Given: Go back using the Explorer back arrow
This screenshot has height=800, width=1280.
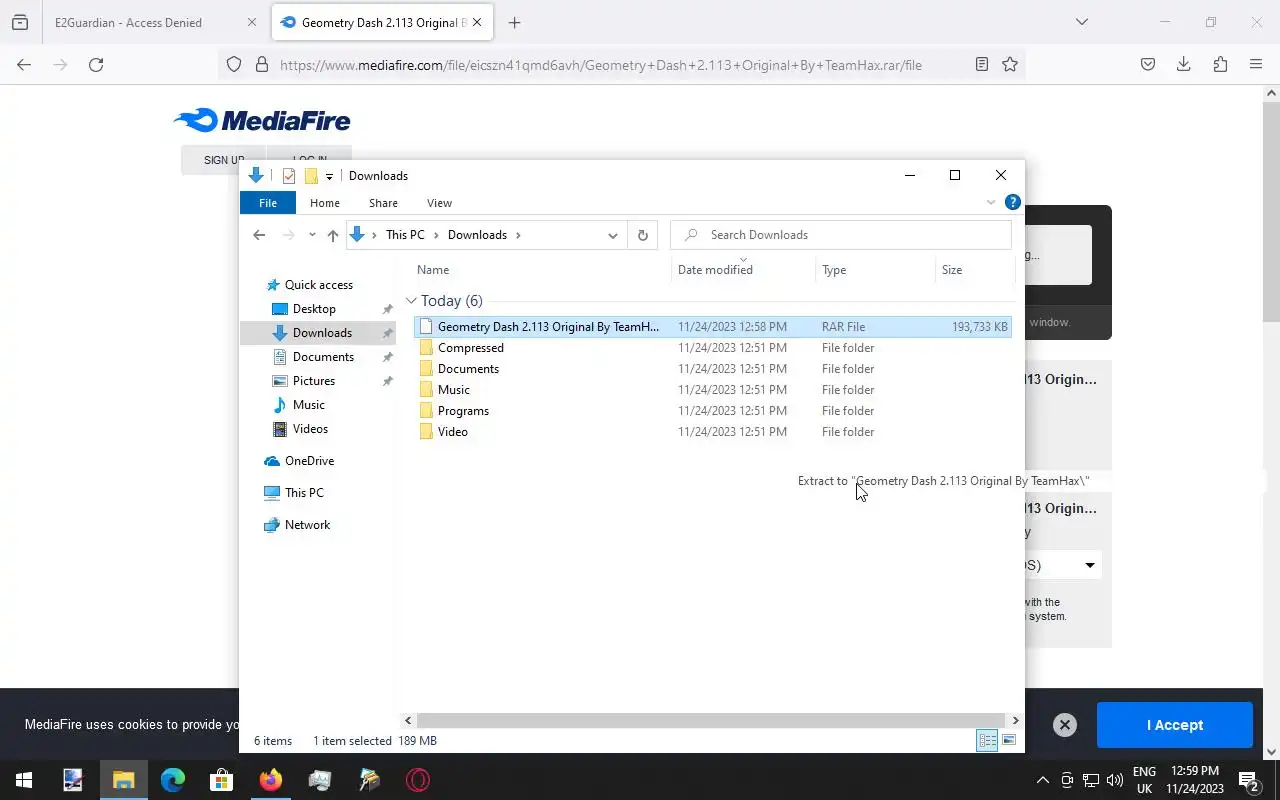Looking at the screenshot, I should point(259,235).
